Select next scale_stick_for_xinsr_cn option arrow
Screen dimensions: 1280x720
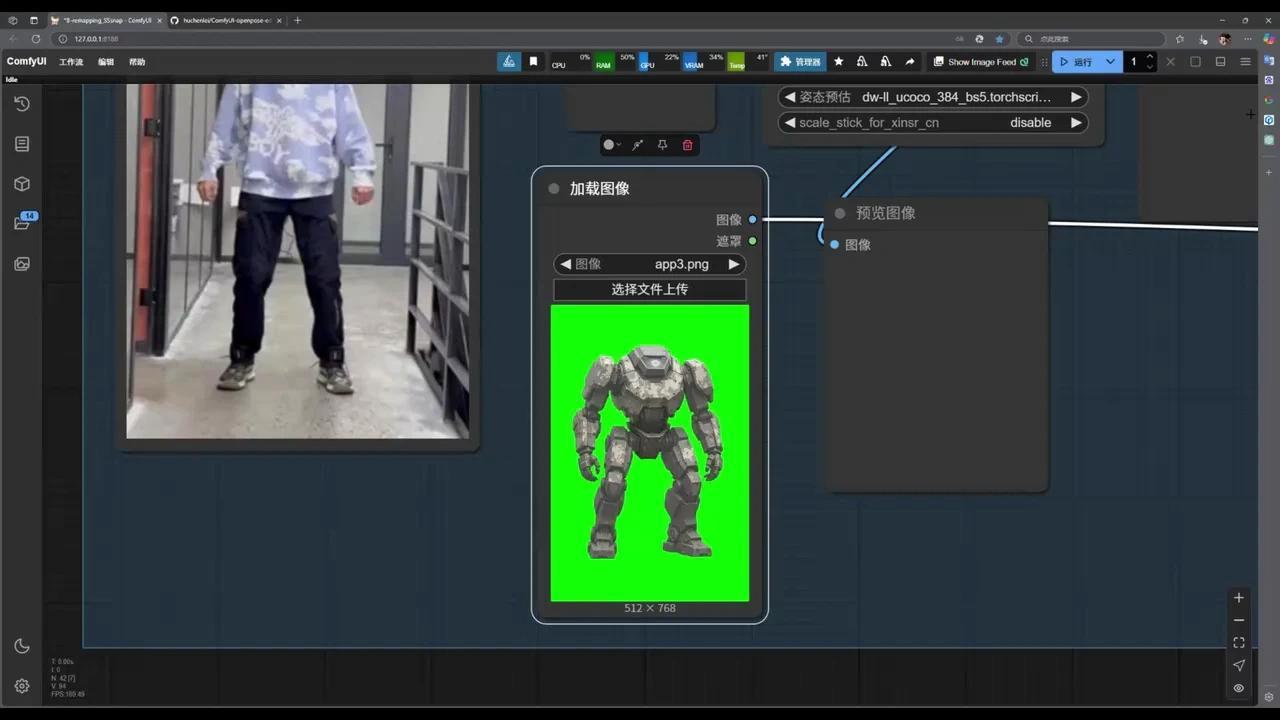1076,123
